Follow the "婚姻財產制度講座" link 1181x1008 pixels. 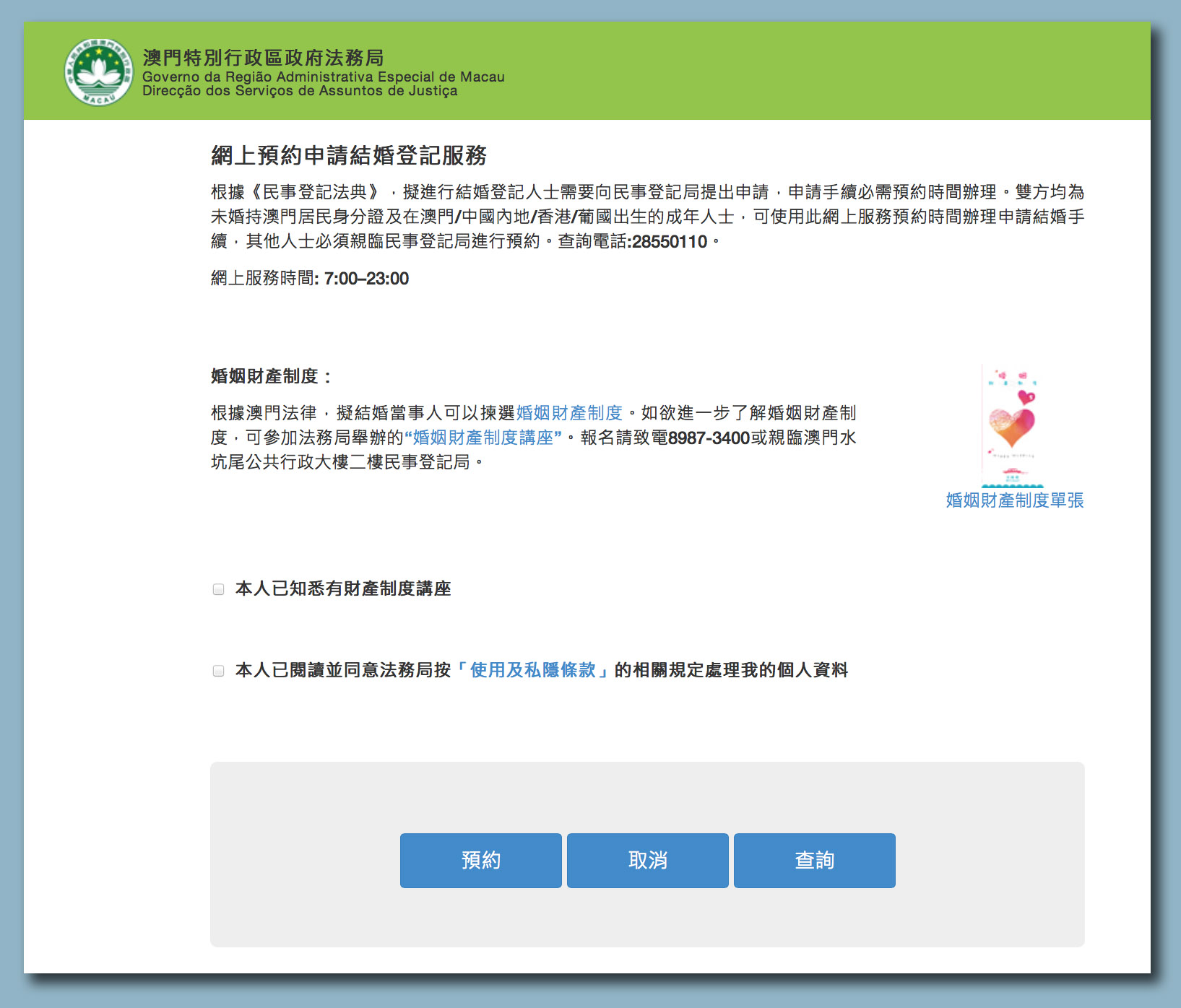click(483, 438)
